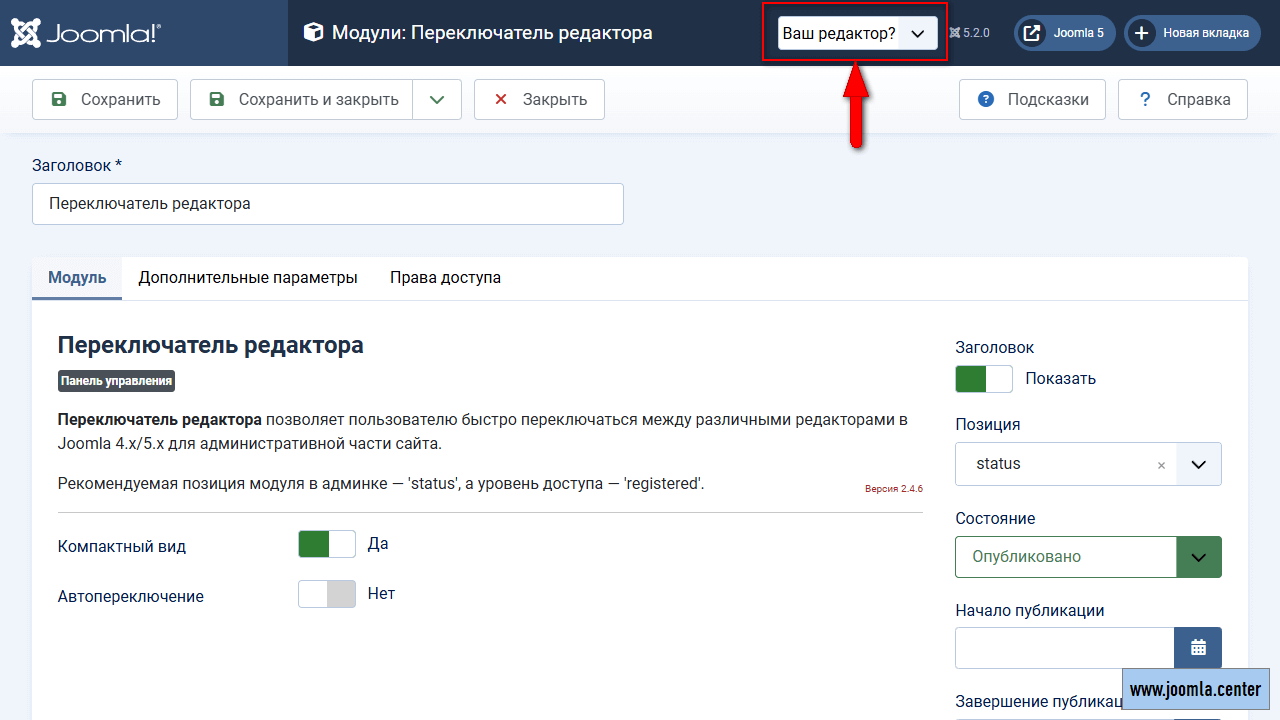Image resolution: width=1280 pixels, height=720 pixels.
Task: Click the modules cube icon in title
Action: tap(314, 33)
